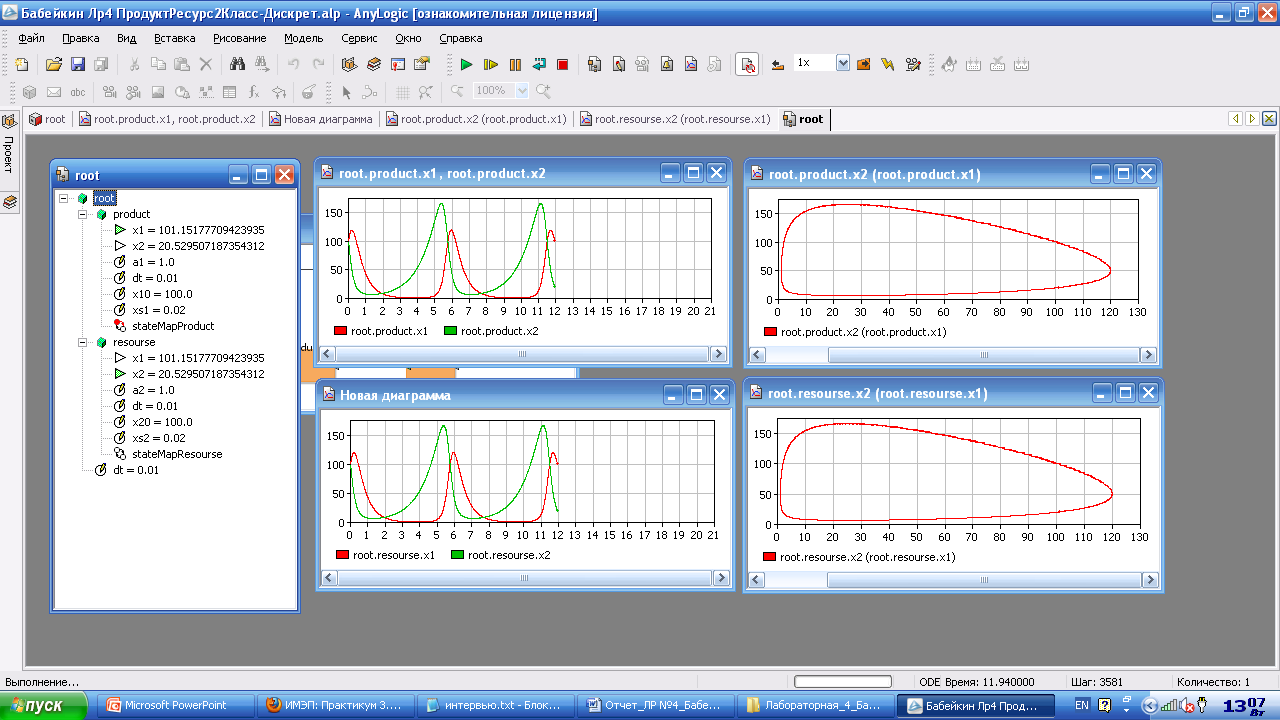The height and width of the screenshot is (720, 1280).
Task: Click the flask experiment toolbar icon
Action: pos(308,92)
